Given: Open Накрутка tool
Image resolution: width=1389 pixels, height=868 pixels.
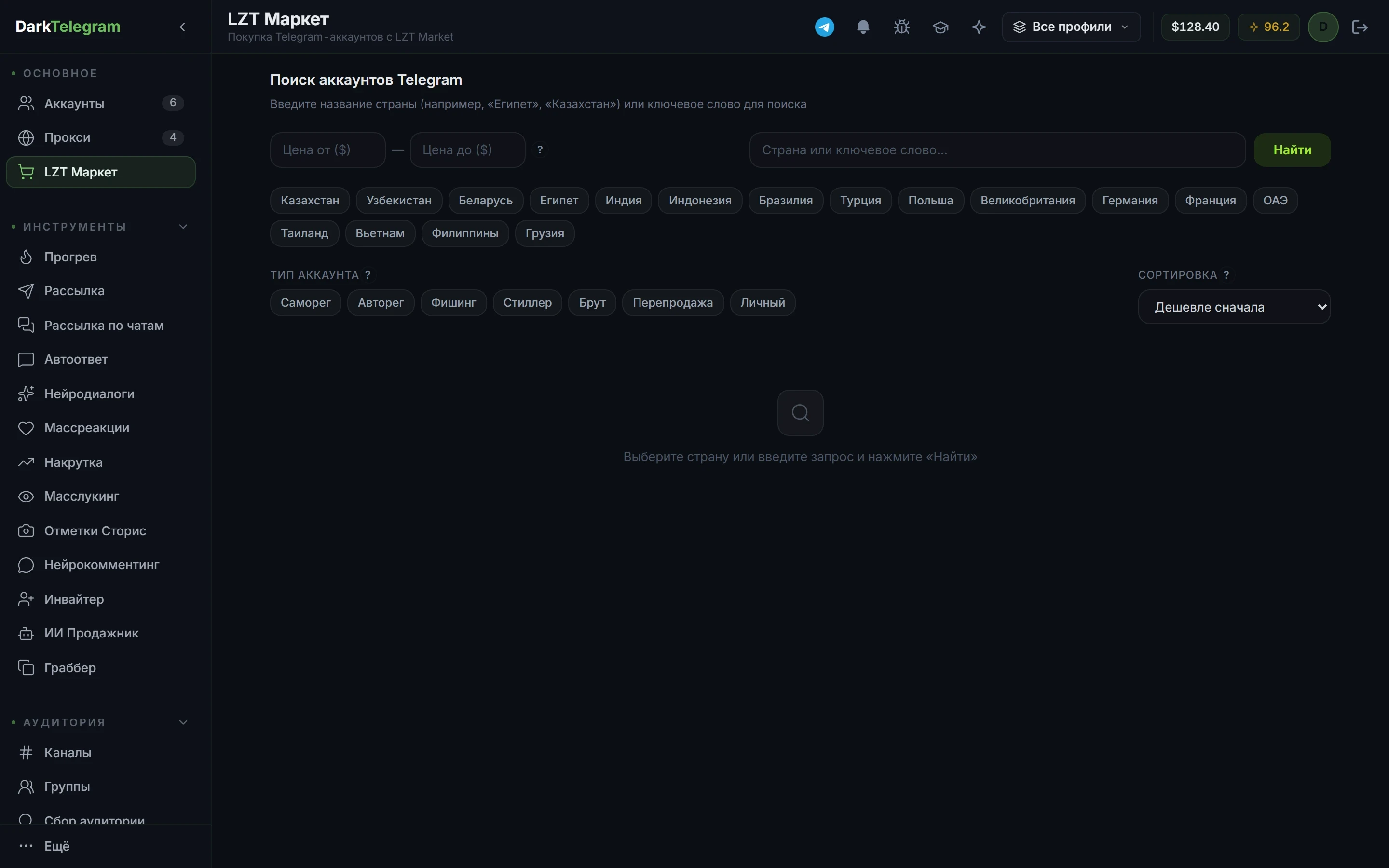Looking at the screenshot, I should tap(100, 462).
